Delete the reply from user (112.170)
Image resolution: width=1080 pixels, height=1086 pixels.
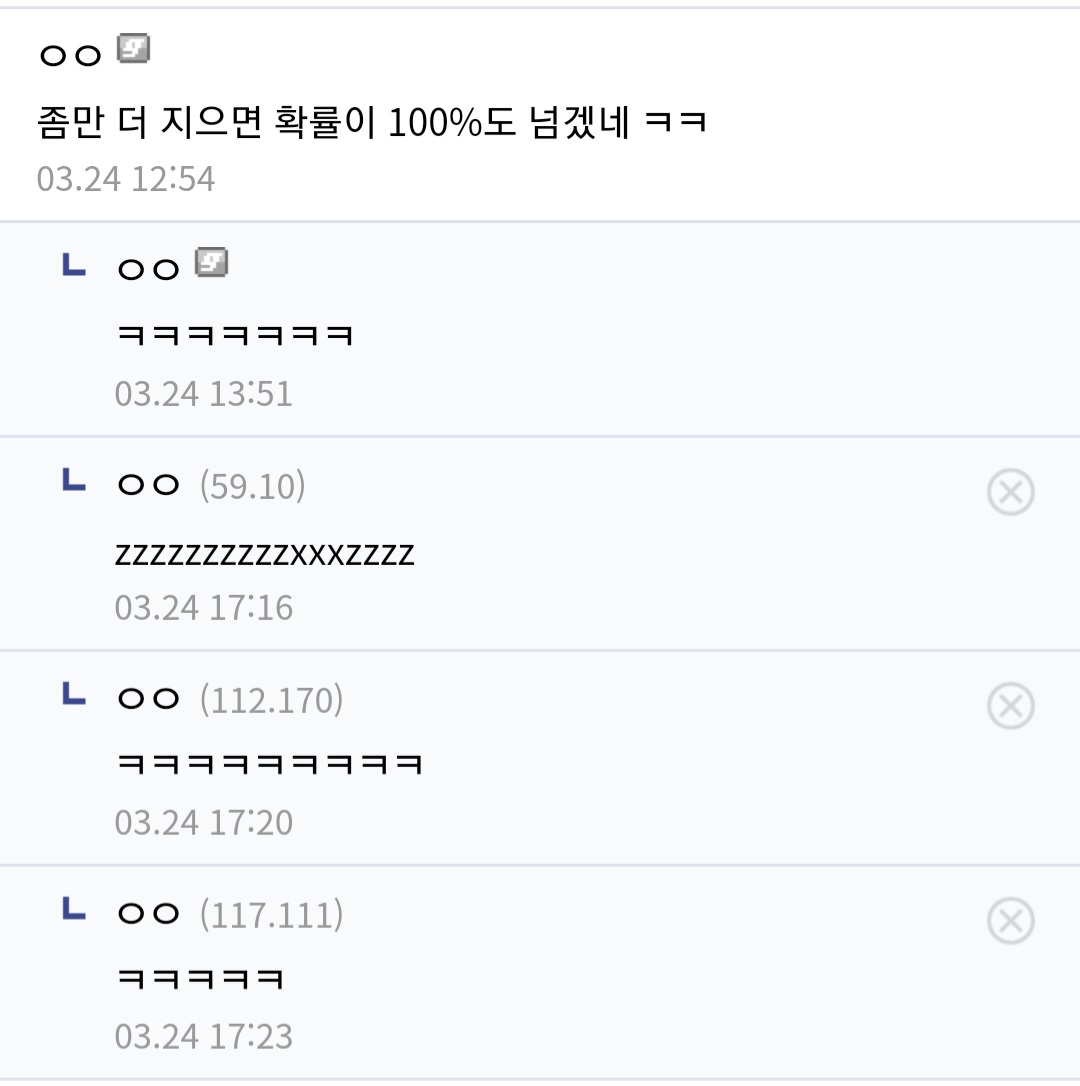click(x=1010, y=707)
